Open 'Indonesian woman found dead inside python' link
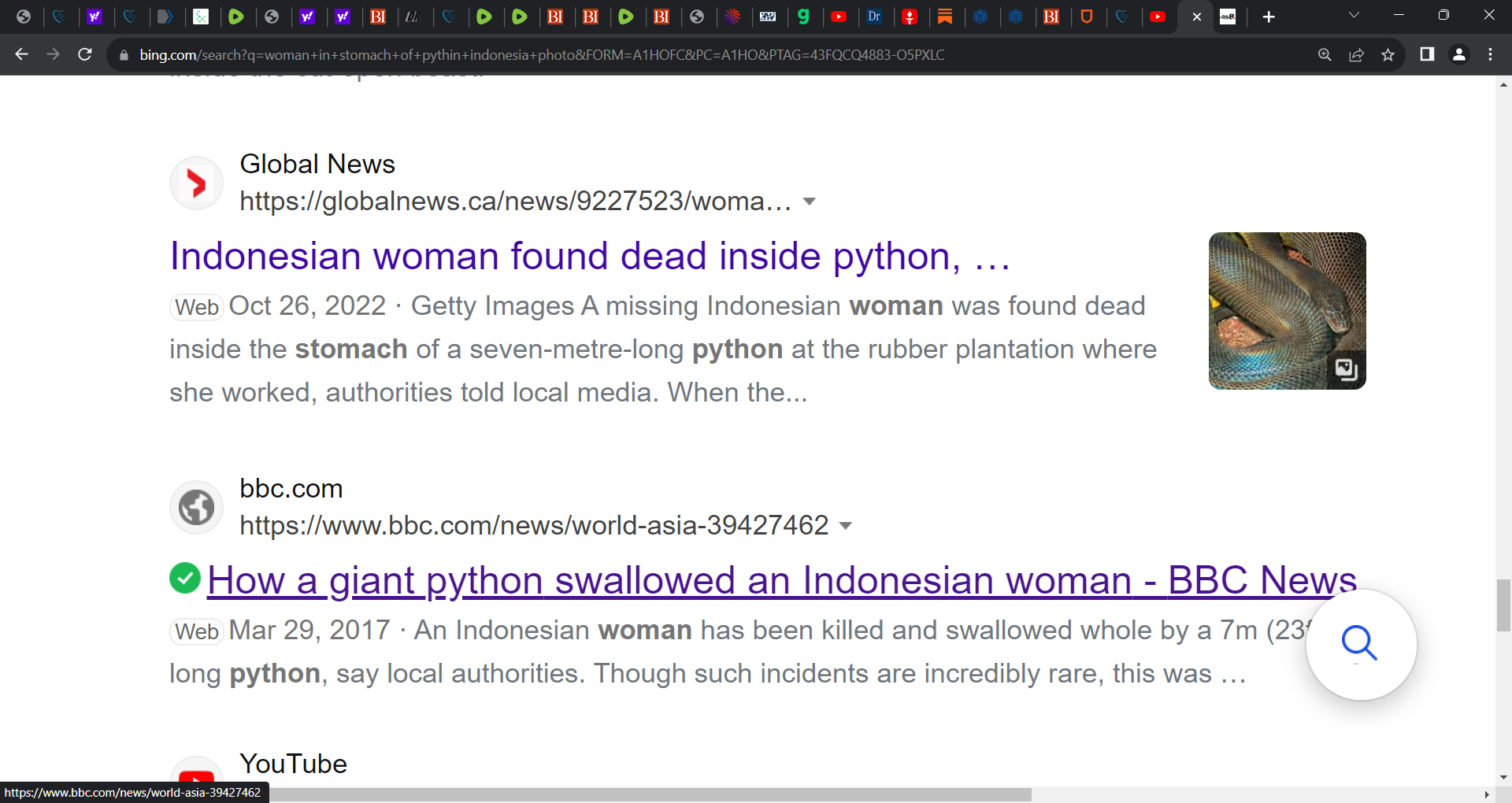The width and height of the screenshot is (1512, 803). click(589, 257)
